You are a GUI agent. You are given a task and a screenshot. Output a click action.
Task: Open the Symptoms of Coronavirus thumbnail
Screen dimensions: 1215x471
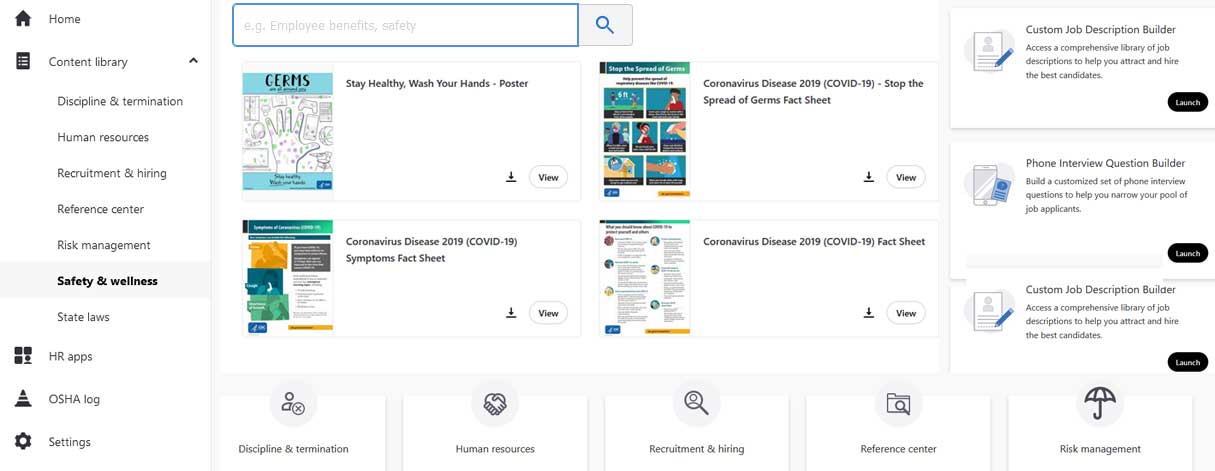[288, 277]
